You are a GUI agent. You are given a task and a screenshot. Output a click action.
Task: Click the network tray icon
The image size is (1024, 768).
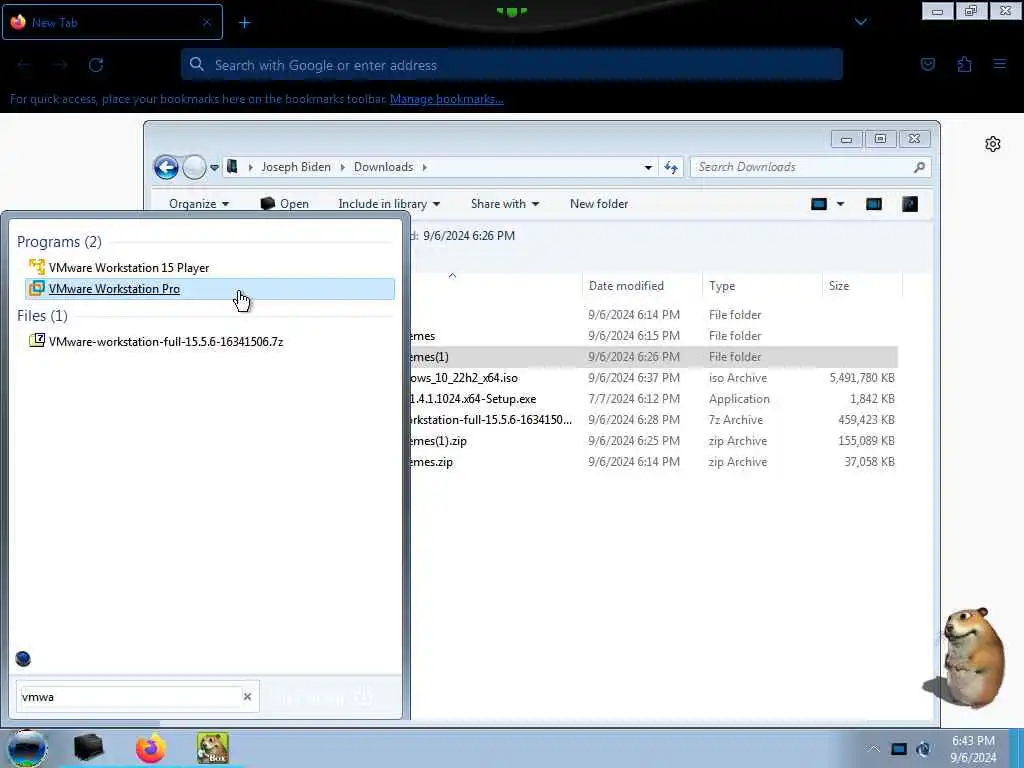click(x=923, y=749)
